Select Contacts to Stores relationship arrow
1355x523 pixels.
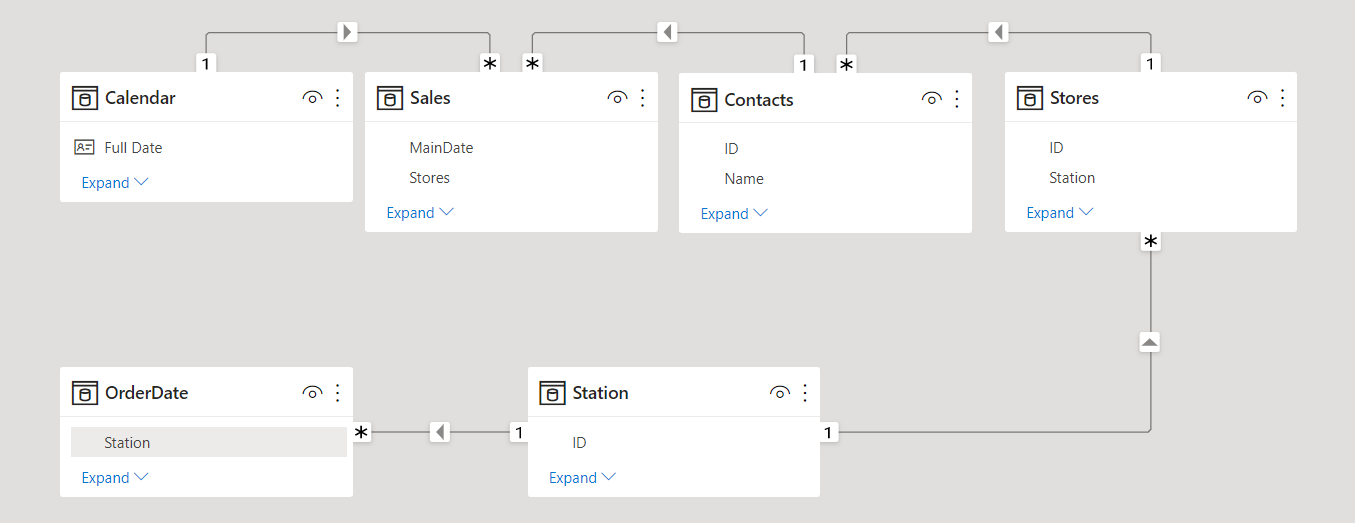click(x=997, y=32)
